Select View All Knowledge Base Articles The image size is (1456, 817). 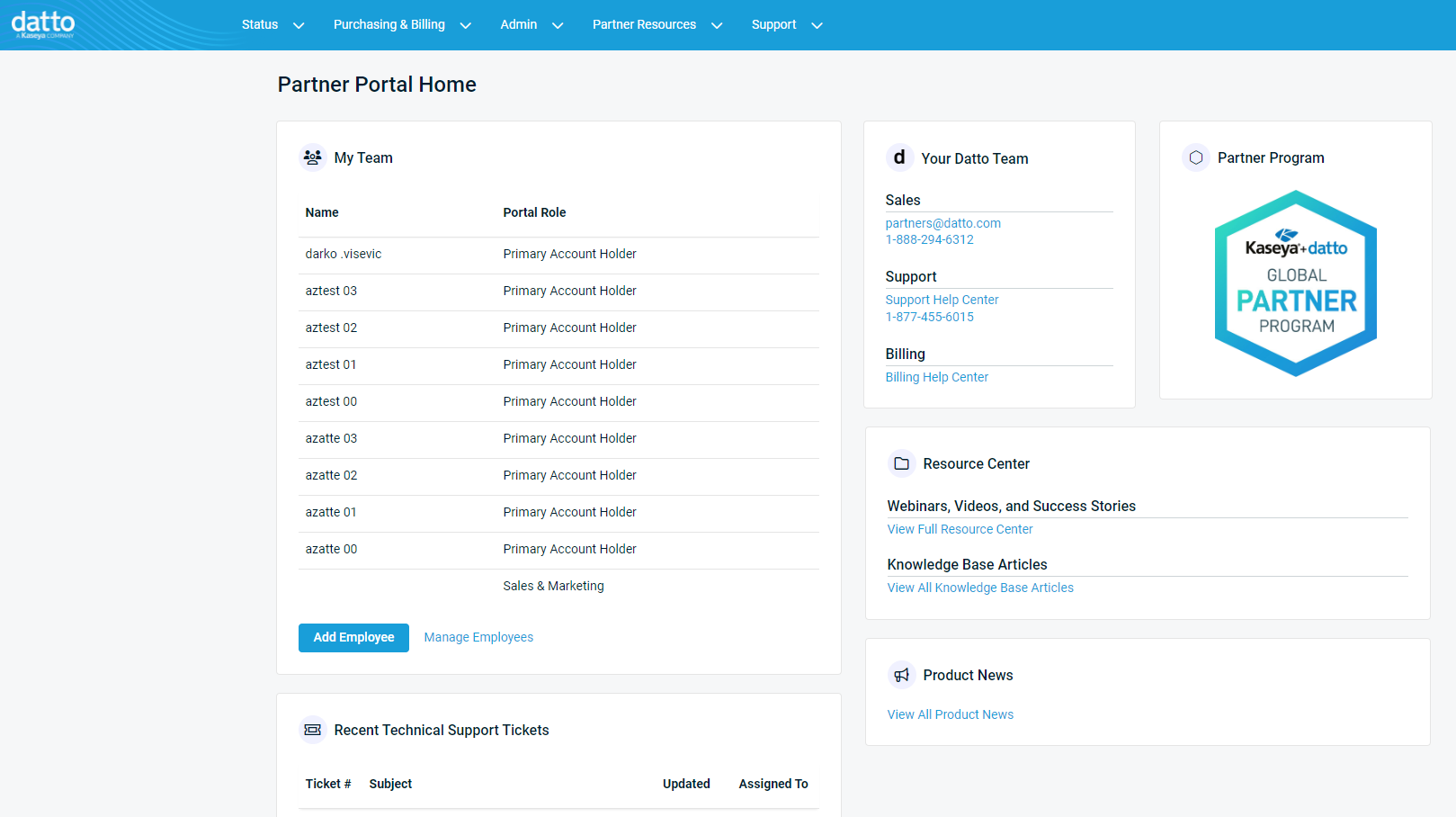[x=980, y=588]
